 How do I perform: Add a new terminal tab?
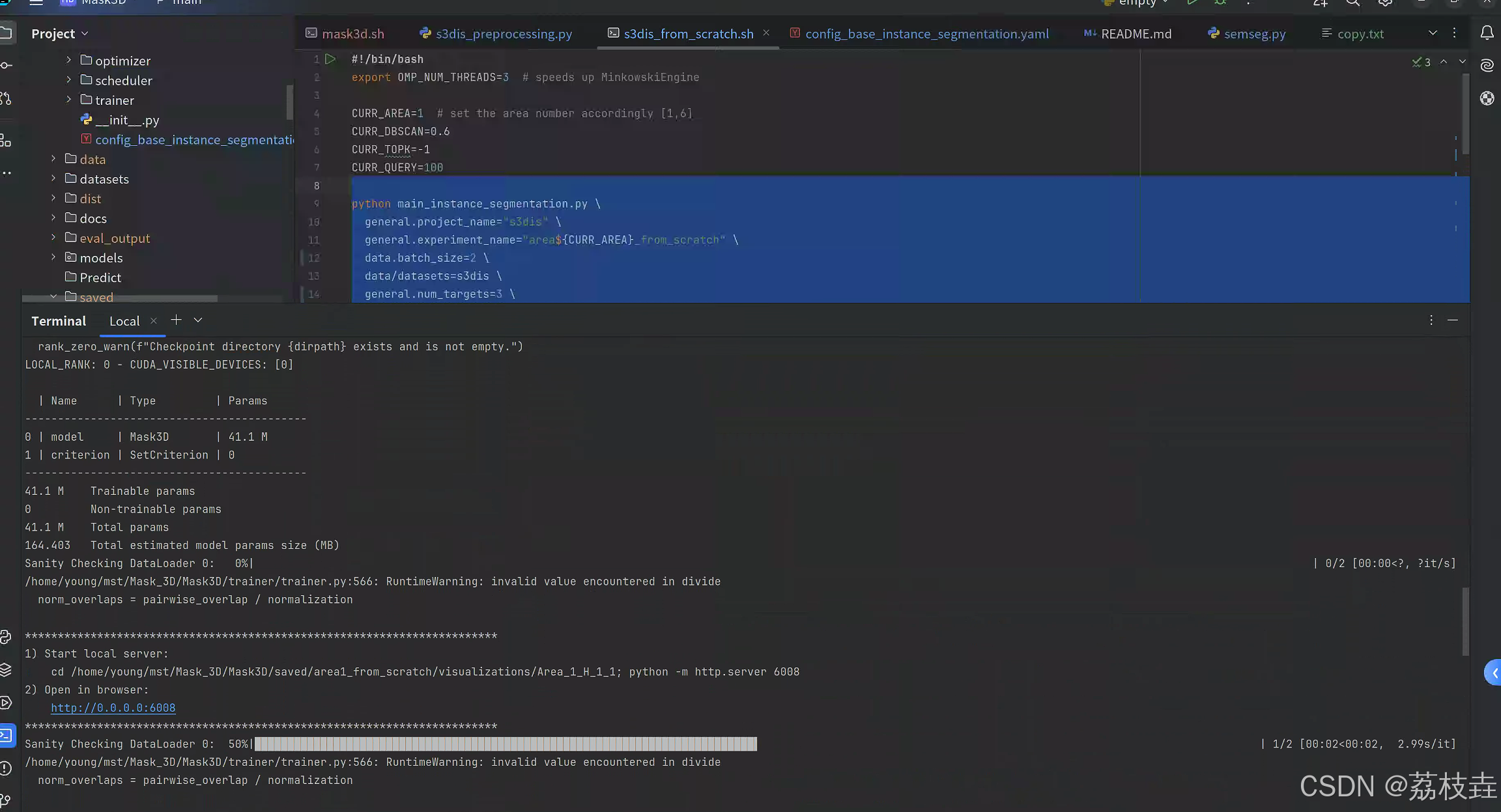[176, 320]
